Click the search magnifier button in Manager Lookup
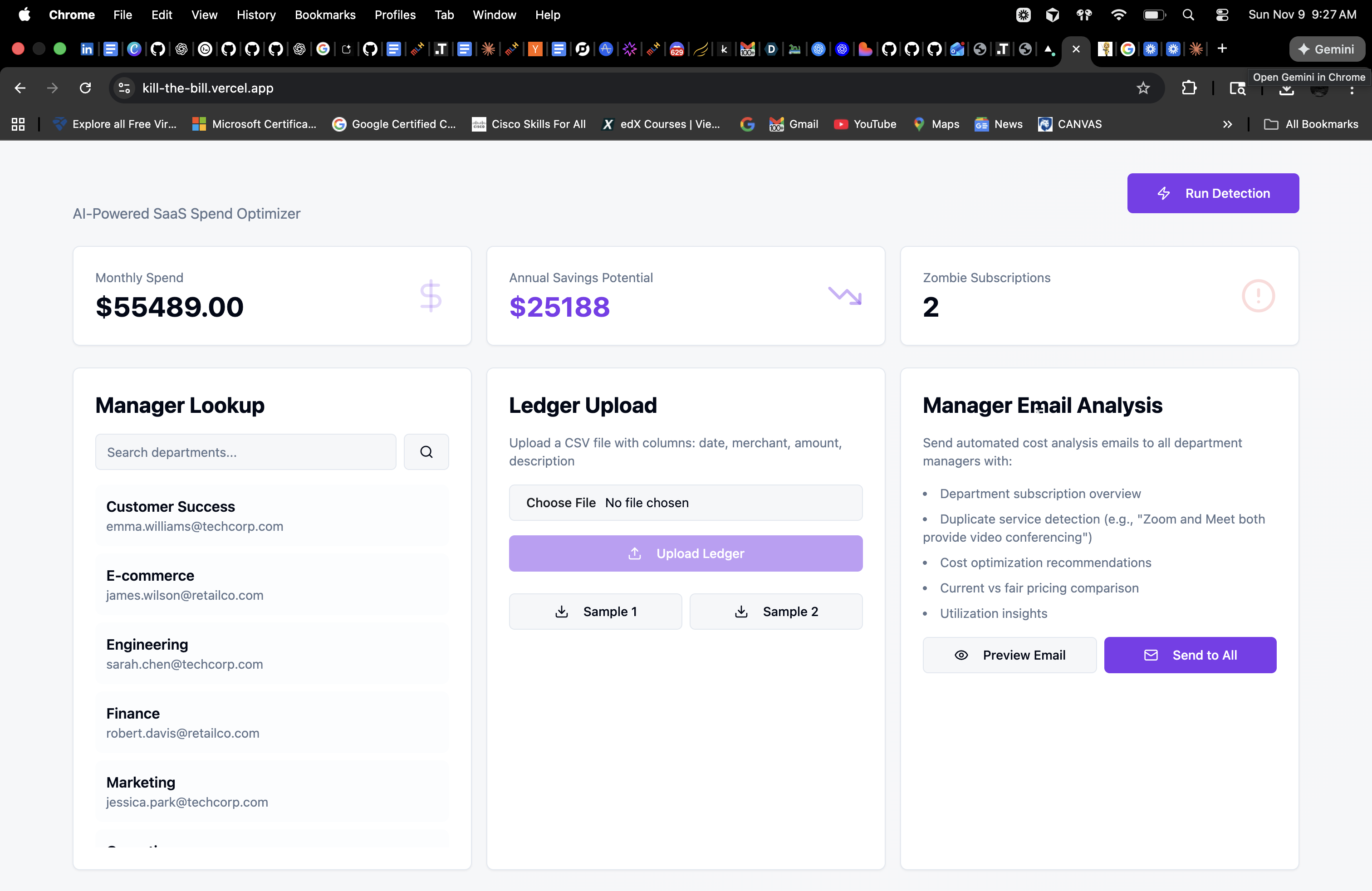 (x=426, y=452)
